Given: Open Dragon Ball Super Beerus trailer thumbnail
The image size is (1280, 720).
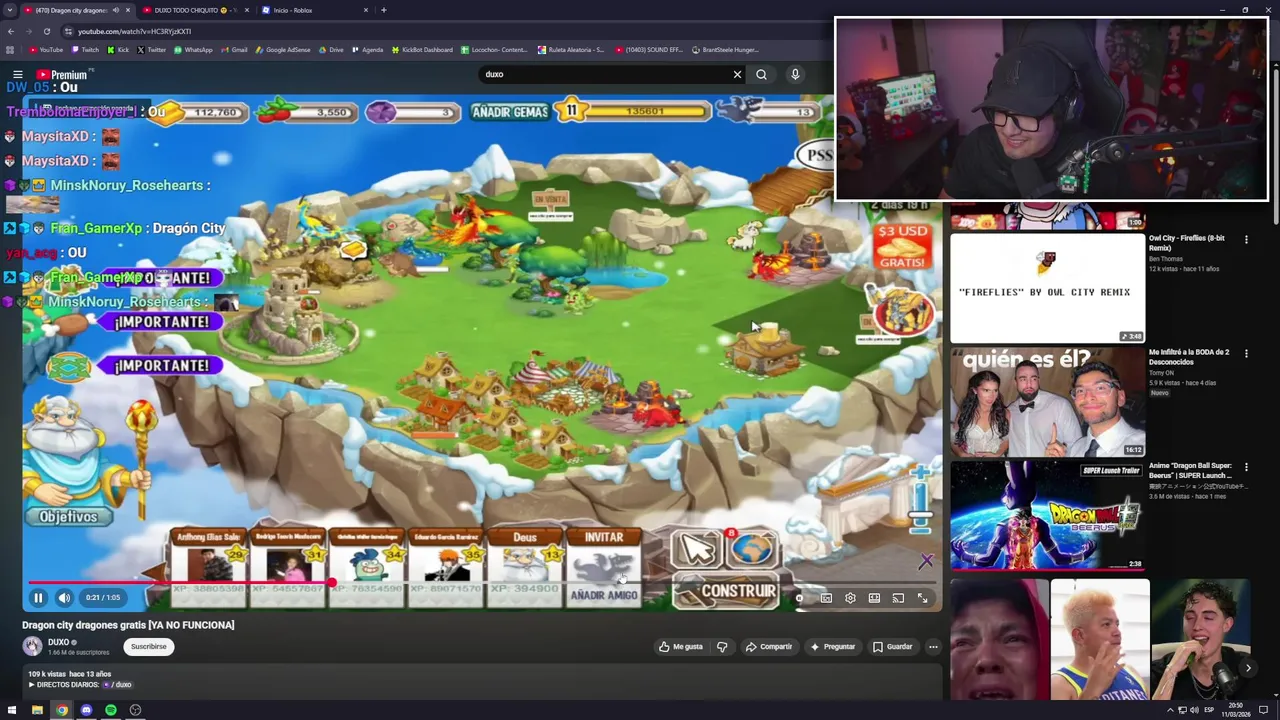Looking at the screenshot, I should click(x=1047, y=515).
